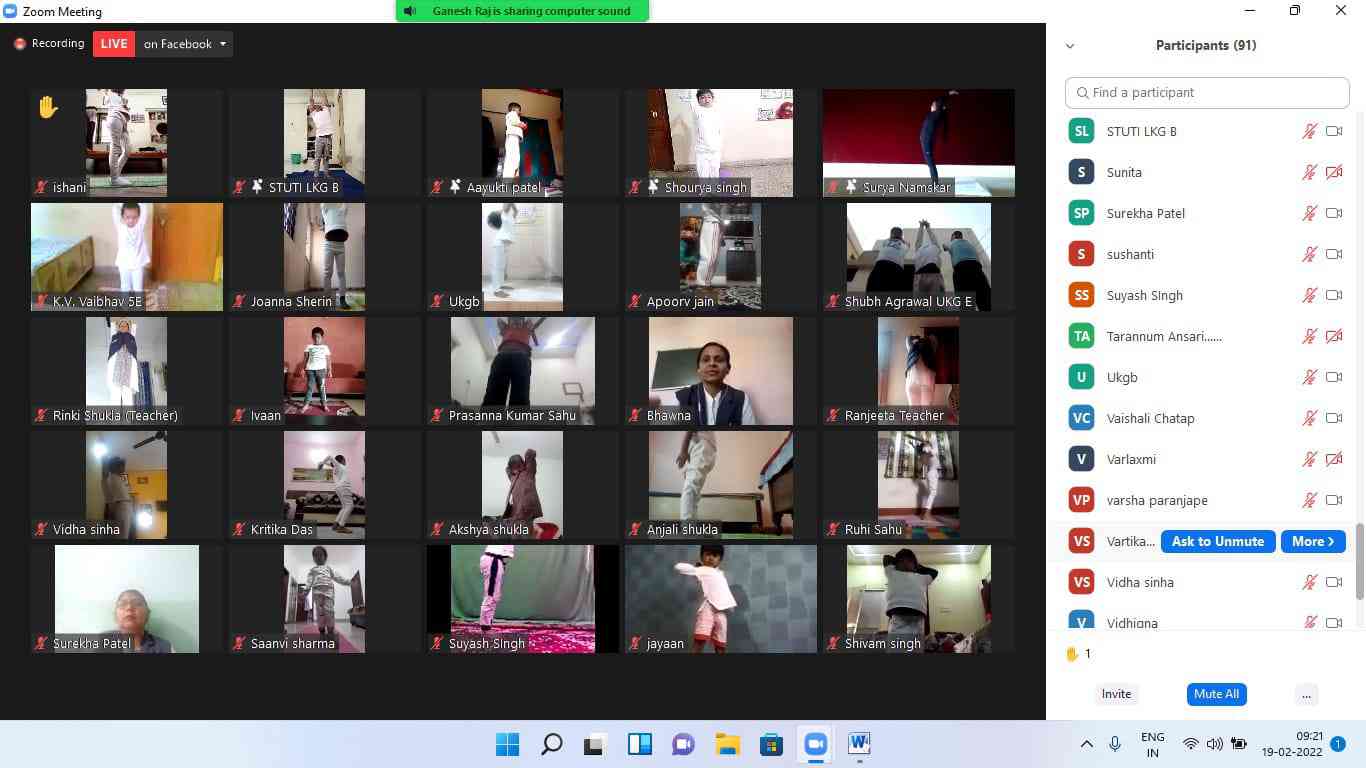Image resolution: width=1366 pixels, height=768 pixels.
Task: Open Zoom app from the taskbar
Action: tap(815, 744)
